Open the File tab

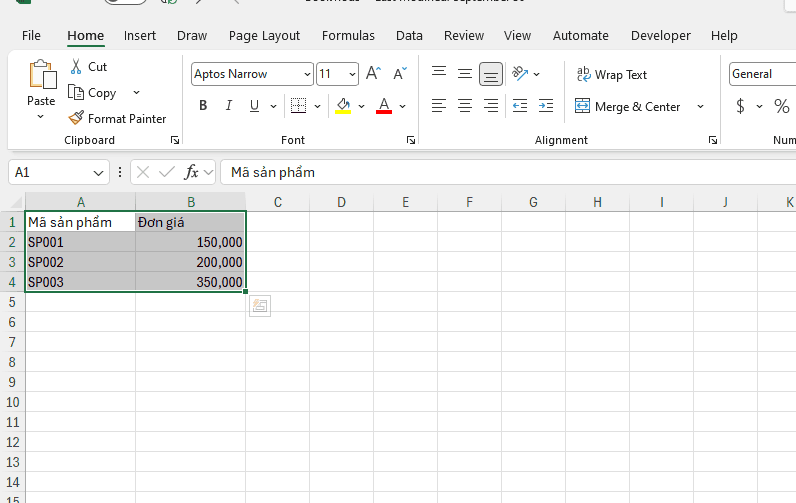(31, 36)
